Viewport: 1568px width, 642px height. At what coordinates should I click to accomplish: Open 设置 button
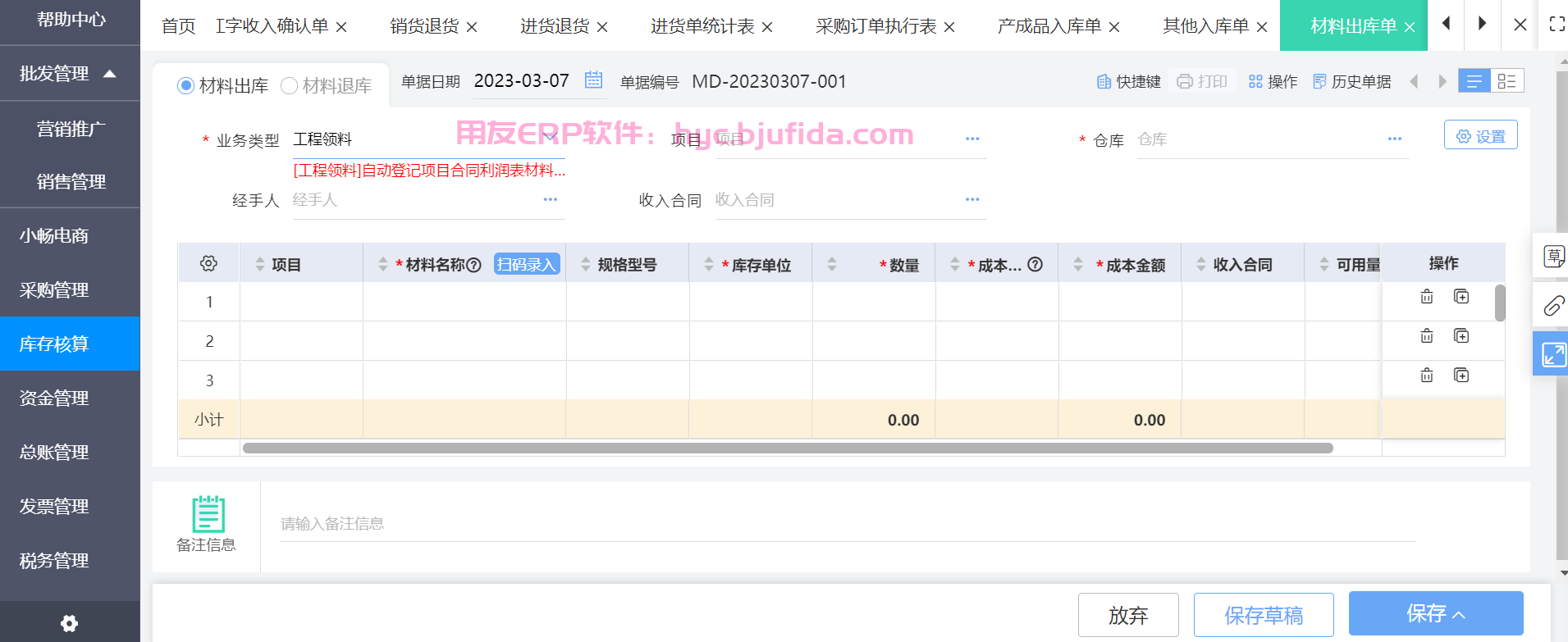click(1480, 135)
